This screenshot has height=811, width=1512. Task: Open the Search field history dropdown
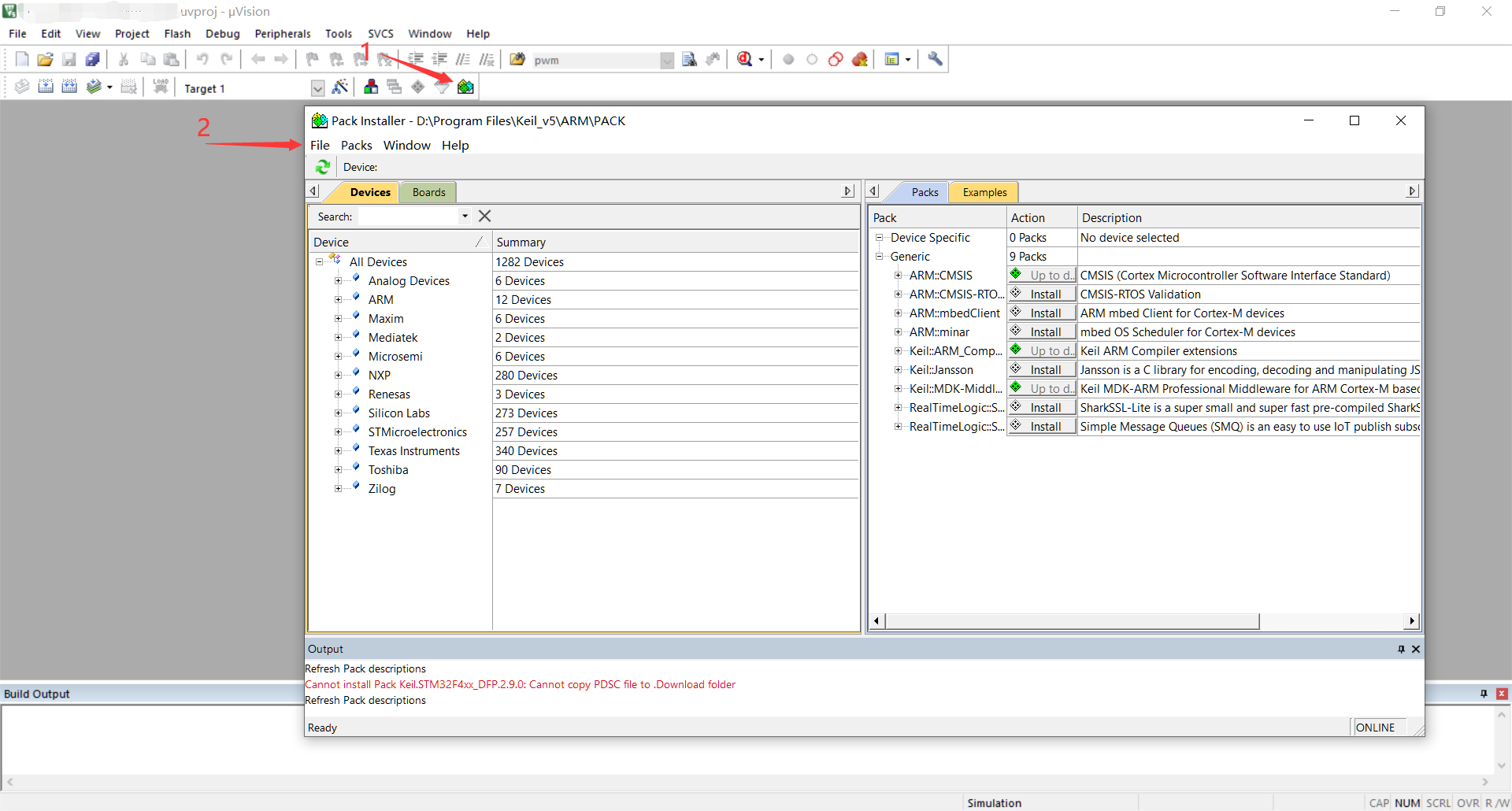[x=465, y=216]
